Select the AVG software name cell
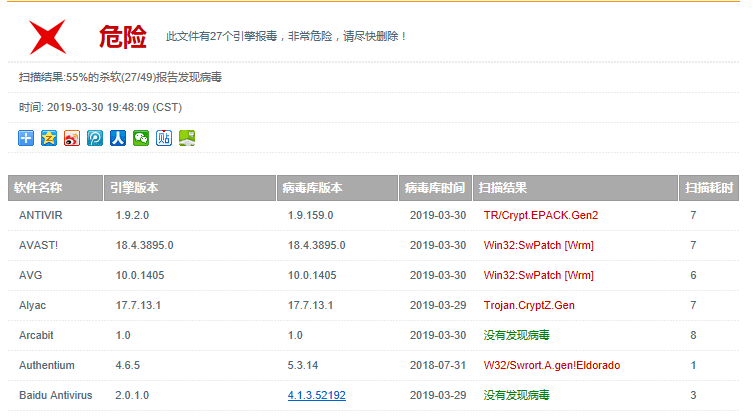753x417 pixels. tap(31, 275)
